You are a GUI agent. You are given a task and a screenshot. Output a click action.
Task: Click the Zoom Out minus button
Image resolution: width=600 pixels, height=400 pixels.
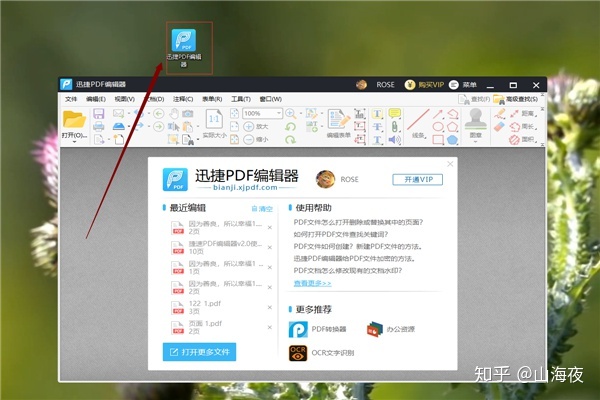249,139
